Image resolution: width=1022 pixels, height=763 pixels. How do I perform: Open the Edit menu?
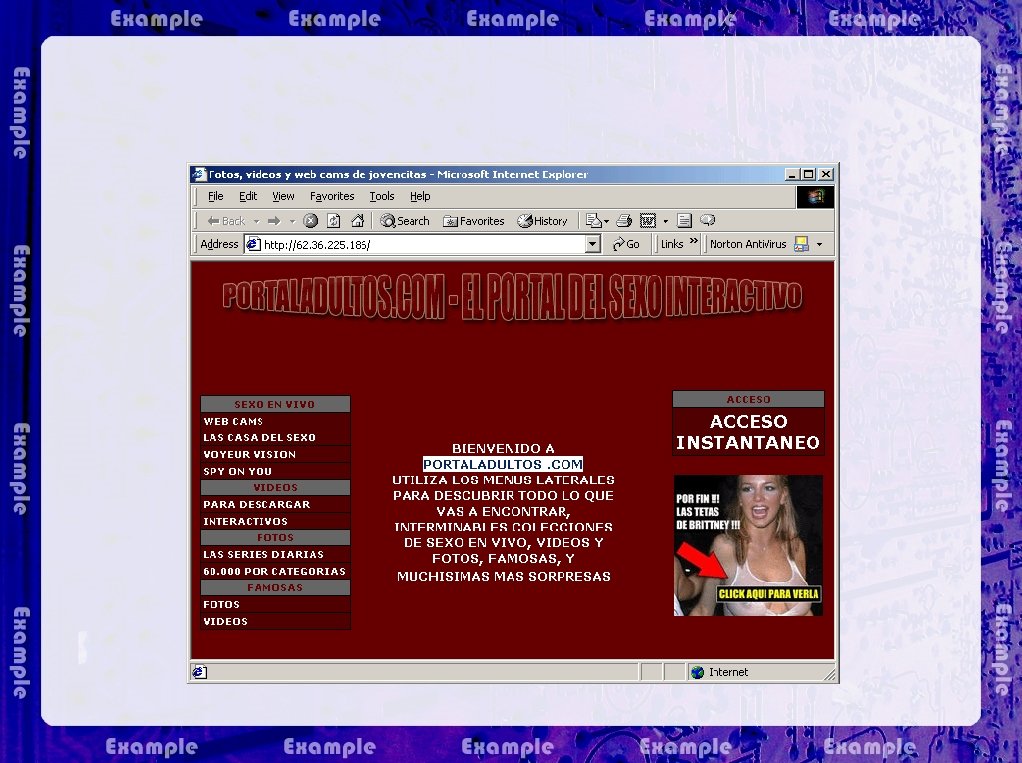point(248,196)
